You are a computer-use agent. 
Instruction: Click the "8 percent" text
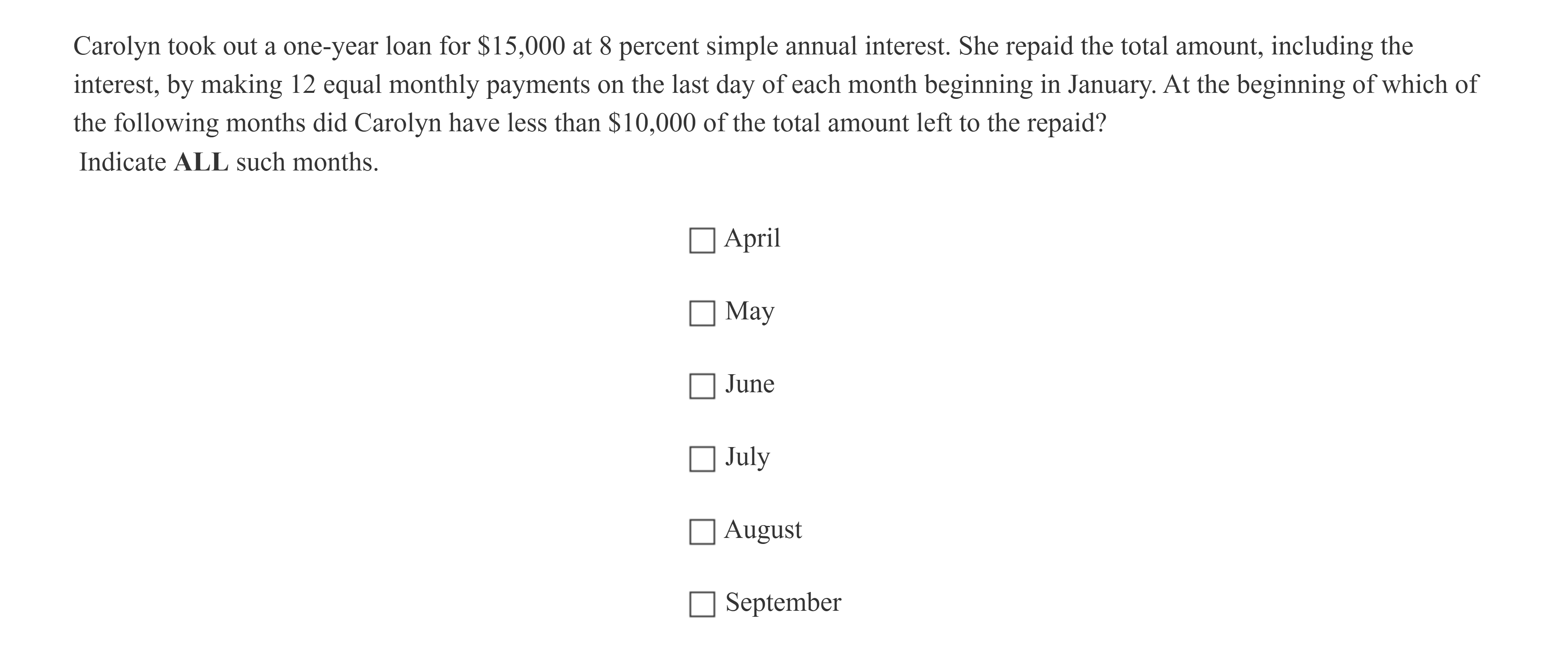[649, 46]
